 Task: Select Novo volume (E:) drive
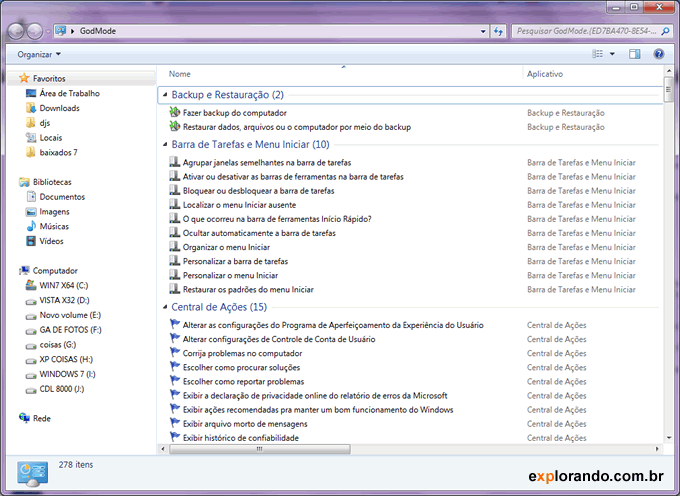70,315
